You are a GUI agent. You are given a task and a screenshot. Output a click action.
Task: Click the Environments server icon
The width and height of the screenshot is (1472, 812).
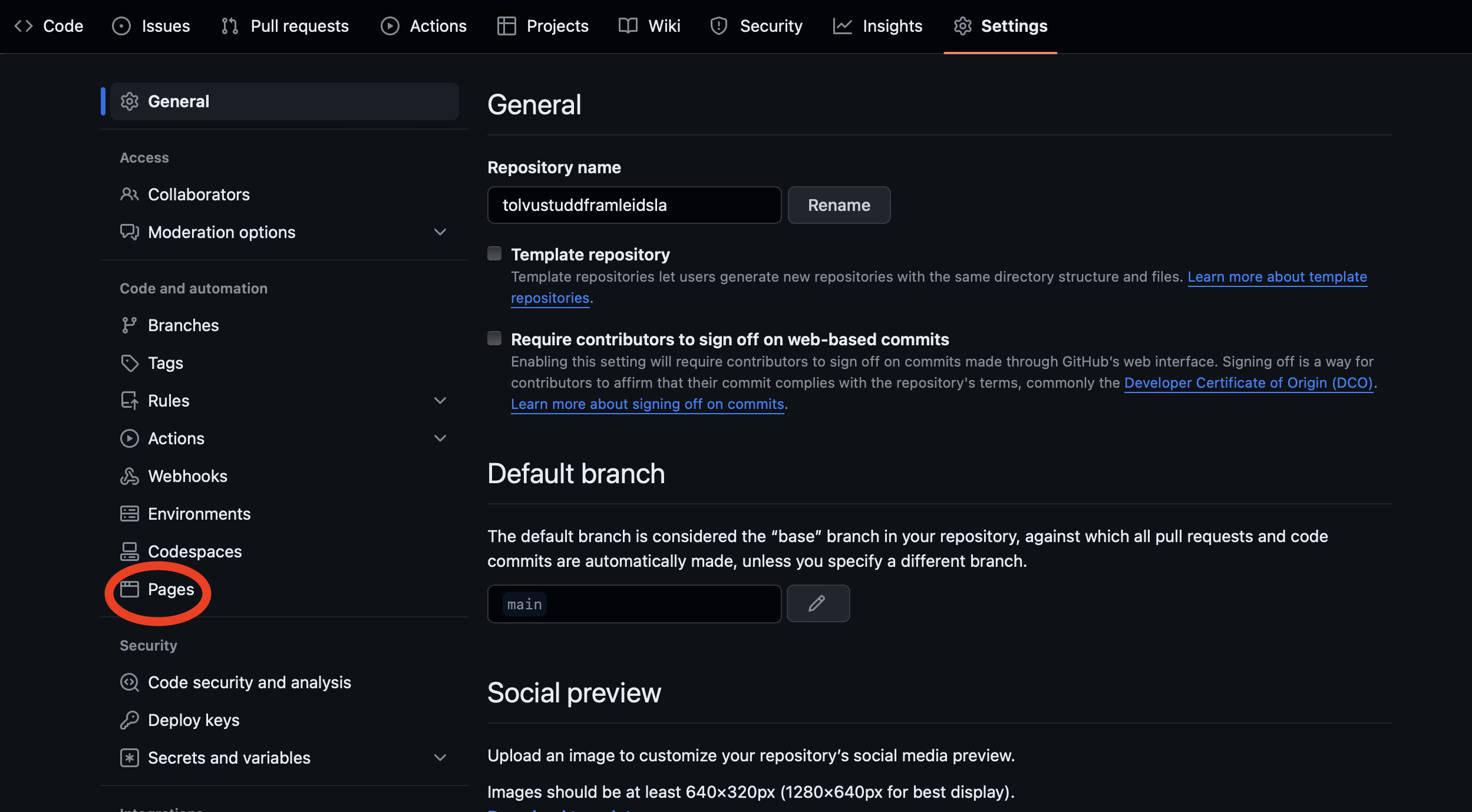[130, 514]
